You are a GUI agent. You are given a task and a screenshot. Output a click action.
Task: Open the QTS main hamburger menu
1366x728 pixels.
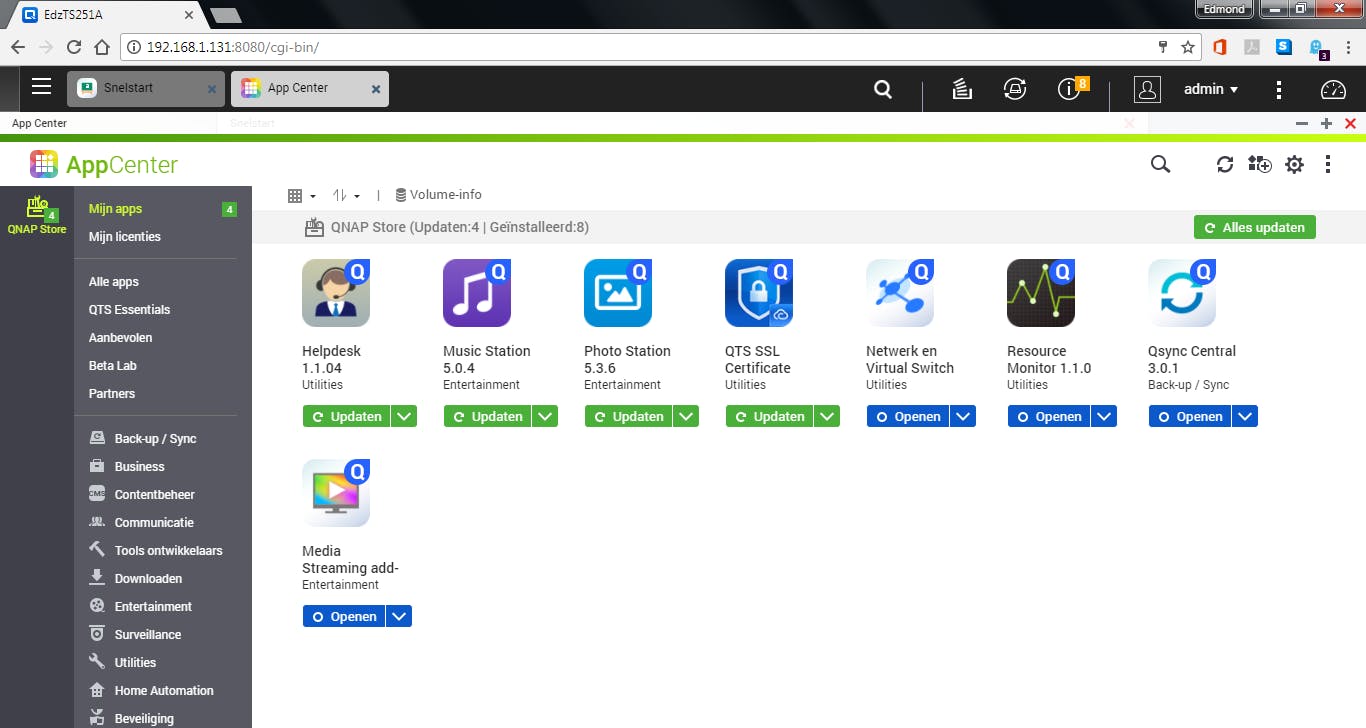tap(41, 87)
